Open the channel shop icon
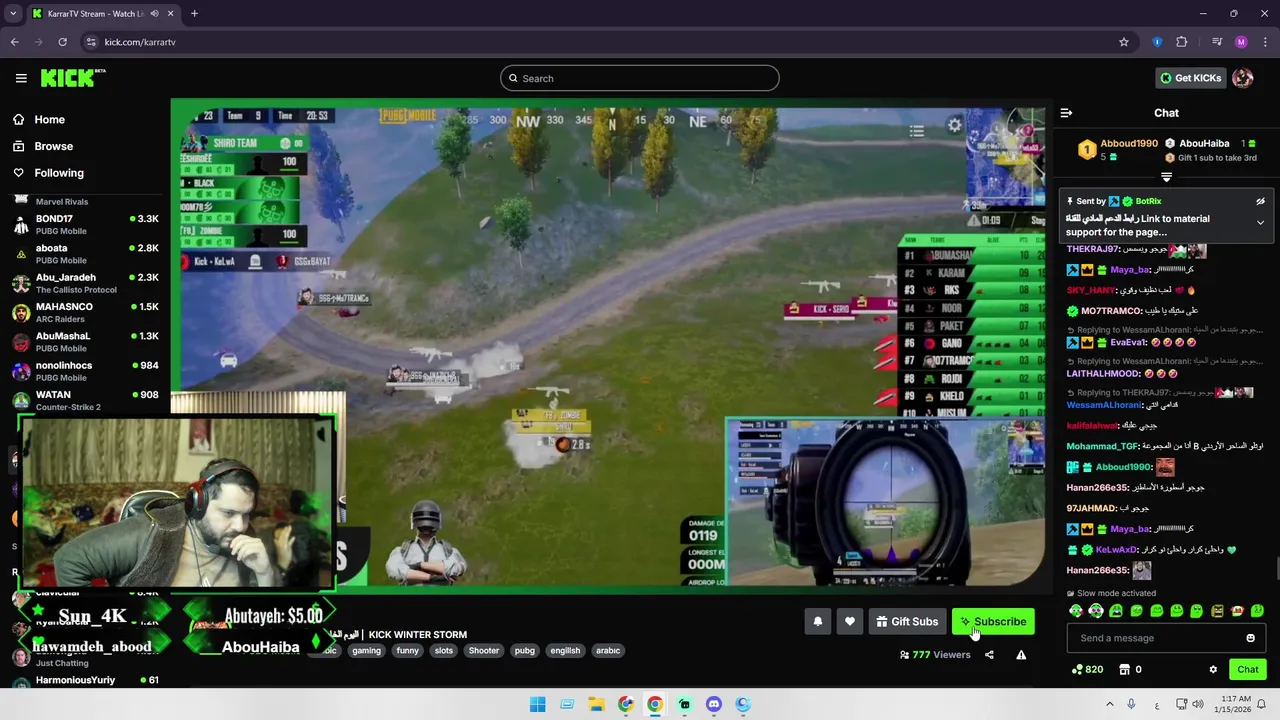 tap(1124, 670)
